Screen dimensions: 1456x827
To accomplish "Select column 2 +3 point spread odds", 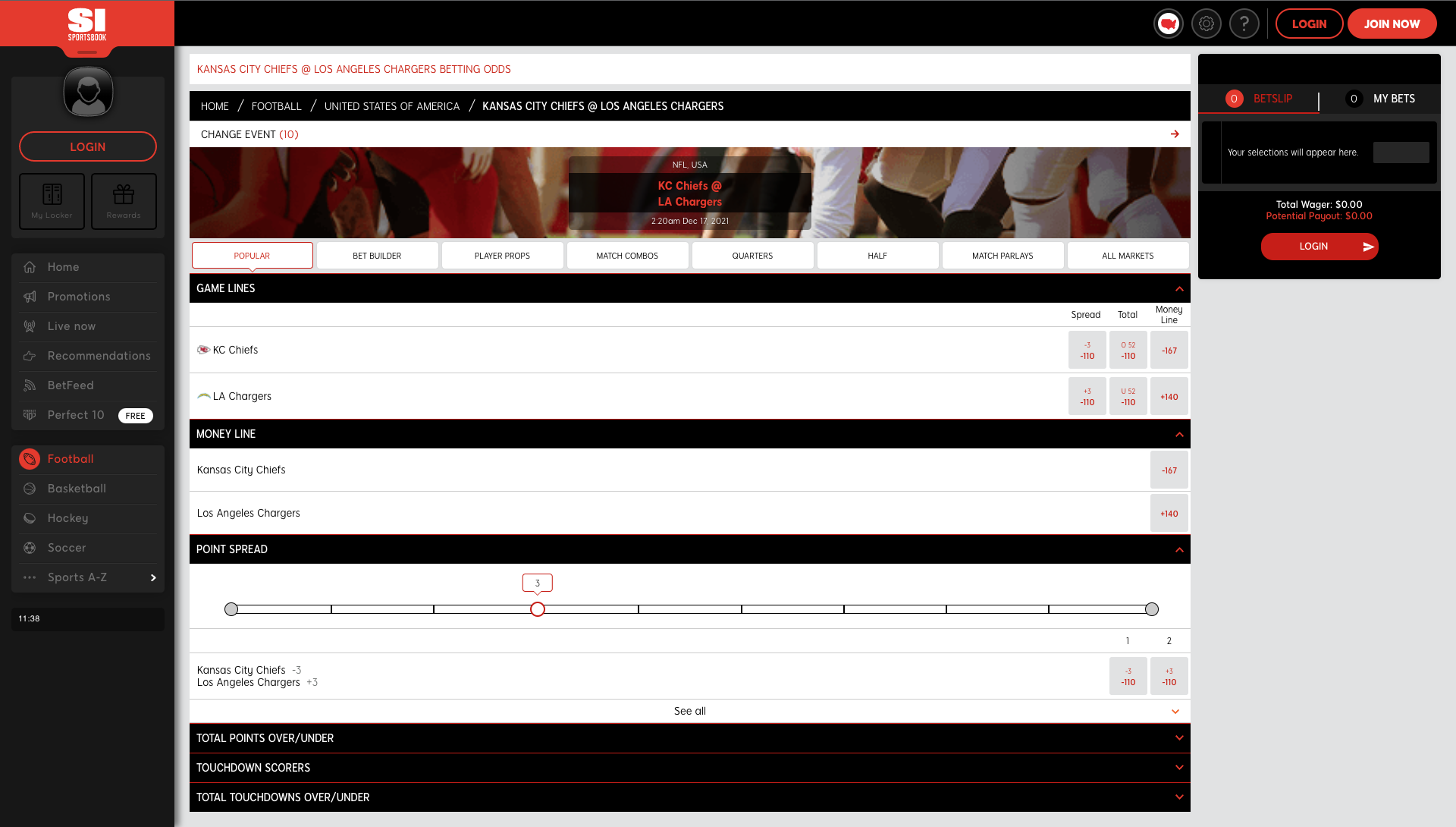I will click(x=1169, y=676).
